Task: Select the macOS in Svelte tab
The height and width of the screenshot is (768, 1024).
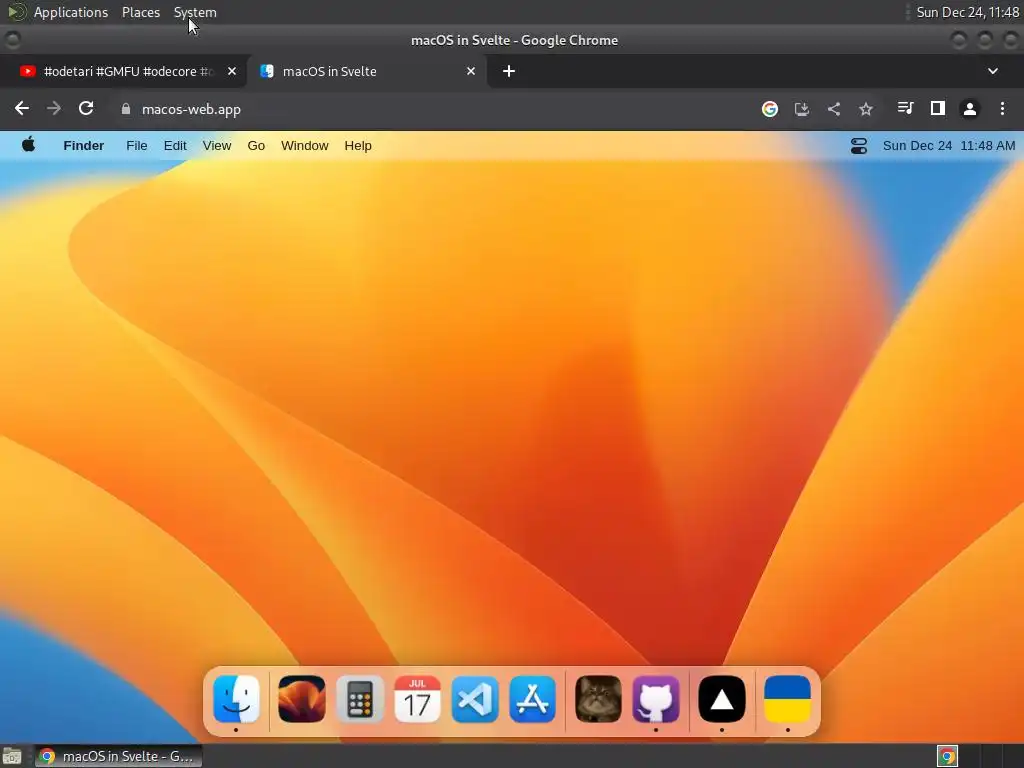Action: pyautogui.click(x=366, y=71)
